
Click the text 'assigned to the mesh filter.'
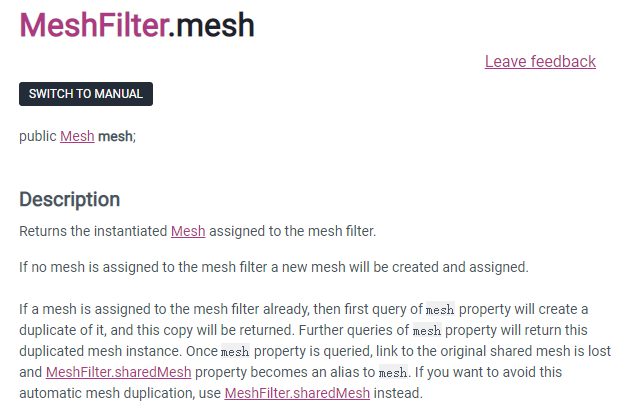tap(292, 231)
